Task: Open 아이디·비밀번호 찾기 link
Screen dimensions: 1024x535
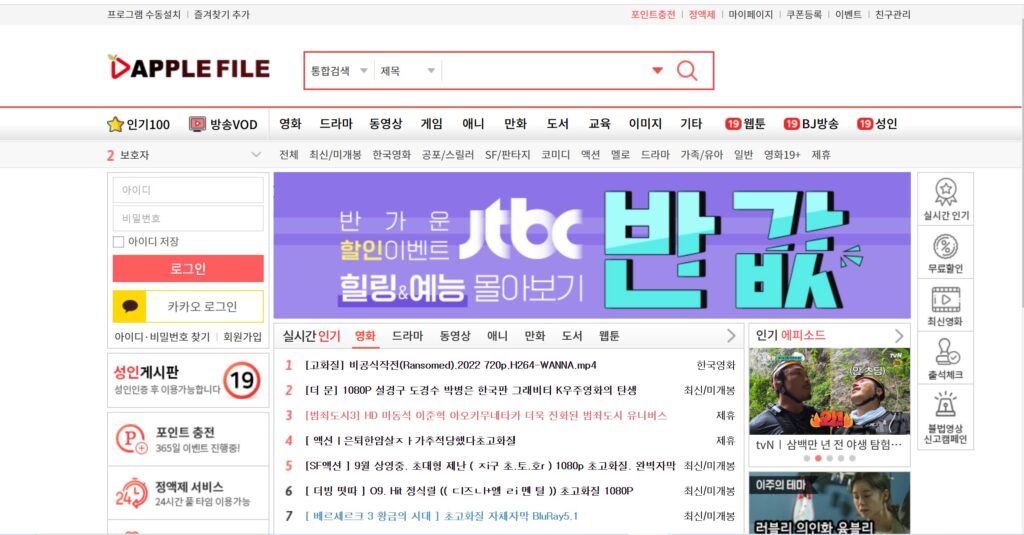Action: pos(162,336)
